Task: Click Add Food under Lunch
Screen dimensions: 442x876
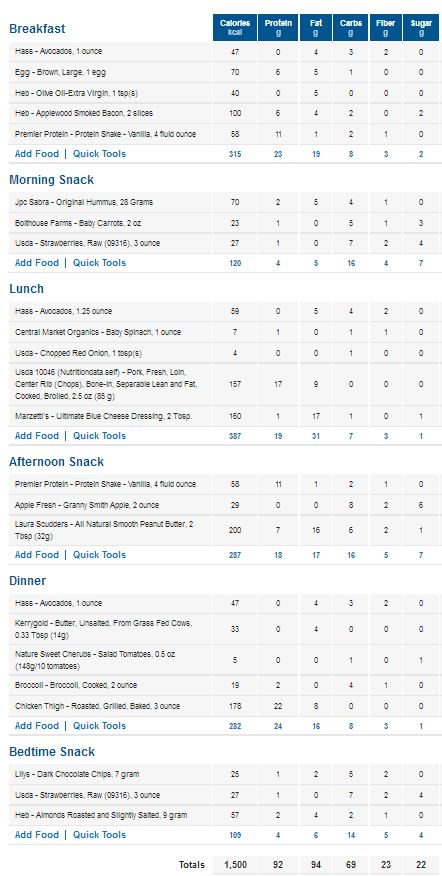Action: tap(36, 436)
